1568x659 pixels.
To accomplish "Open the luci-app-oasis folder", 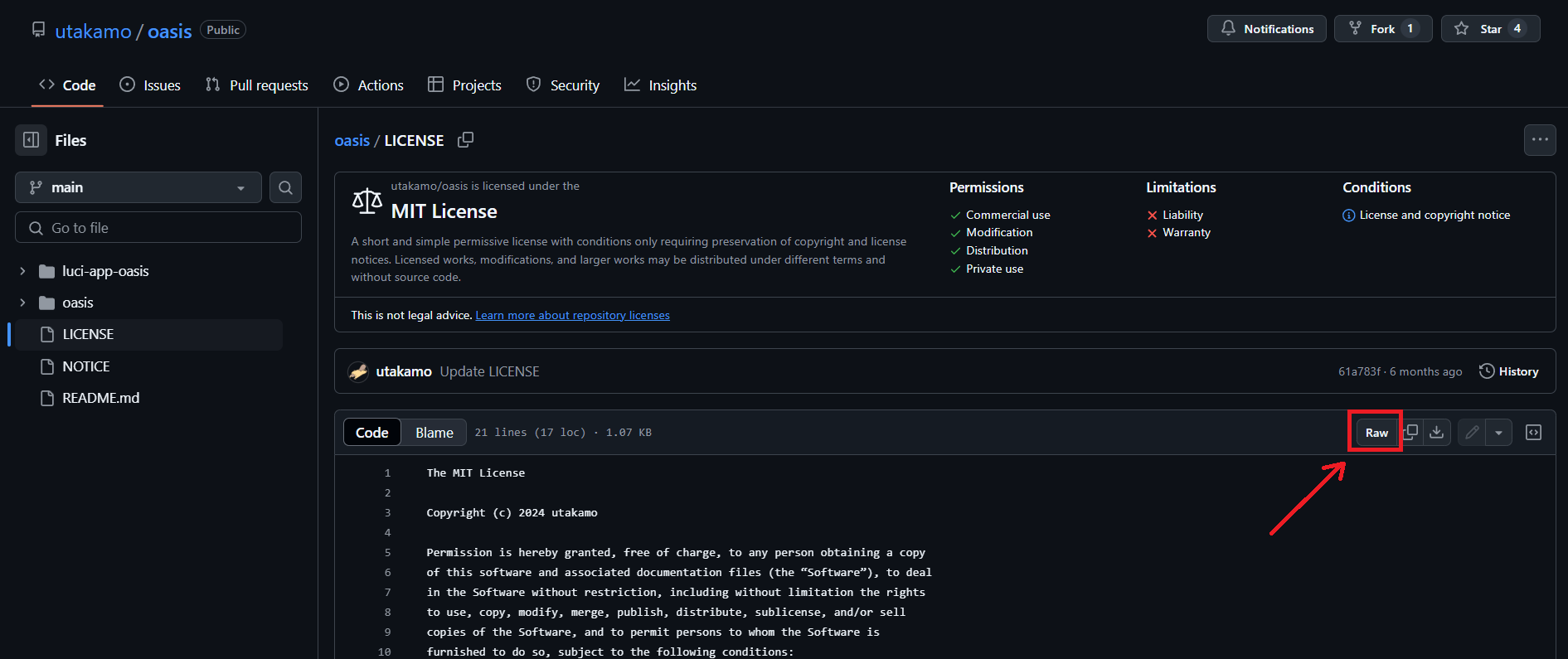I will pyautogui.click(x=105, y=271).
